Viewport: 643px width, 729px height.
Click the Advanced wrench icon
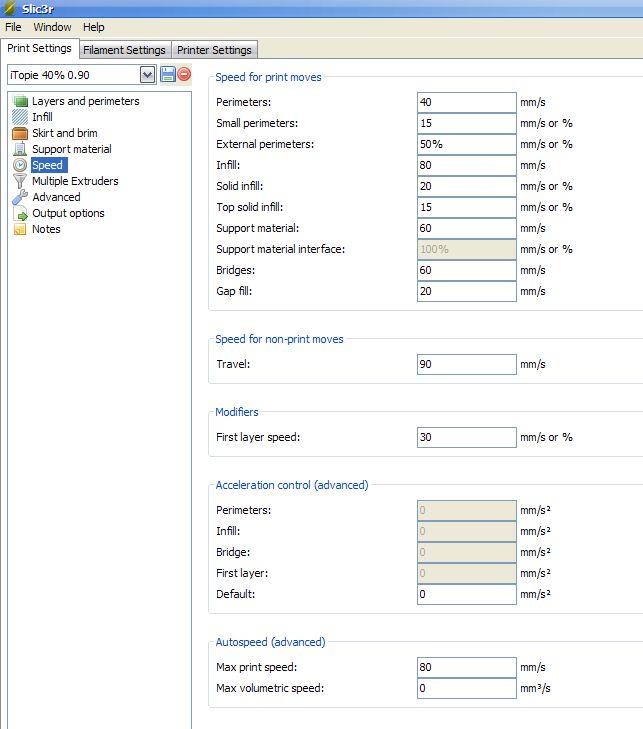point(20,197)
